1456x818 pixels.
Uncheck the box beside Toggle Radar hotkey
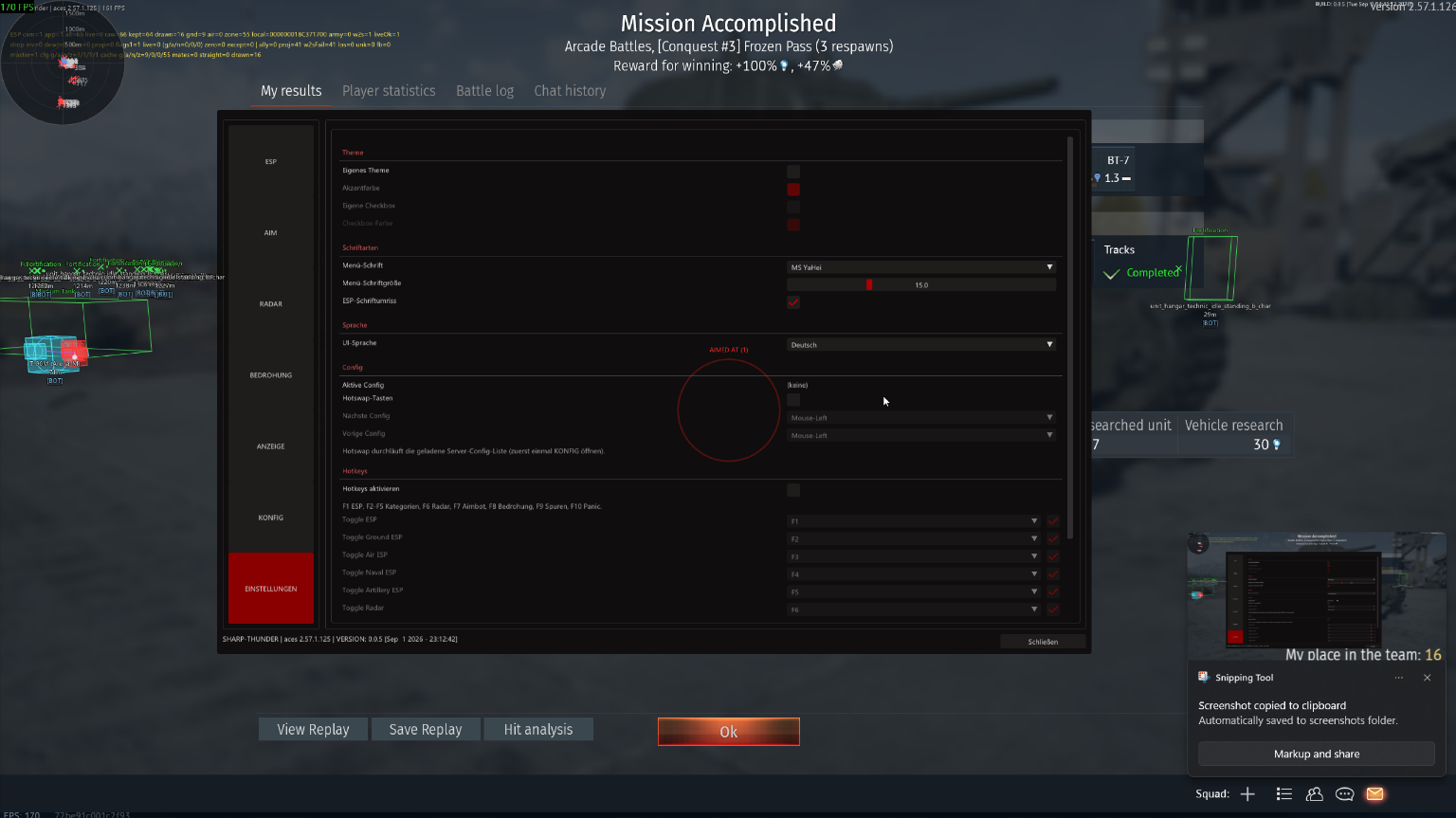click(x=1052, y=609)
